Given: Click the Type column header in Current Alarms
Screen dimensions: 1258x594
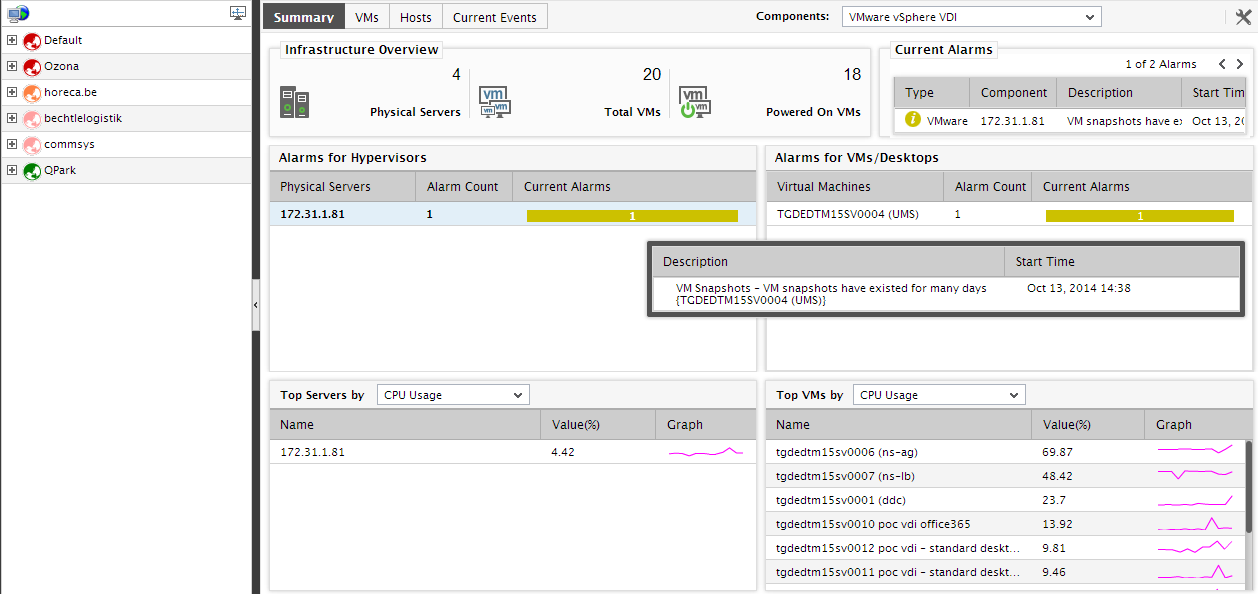Looking at the screenshot, I should point(932,93).
